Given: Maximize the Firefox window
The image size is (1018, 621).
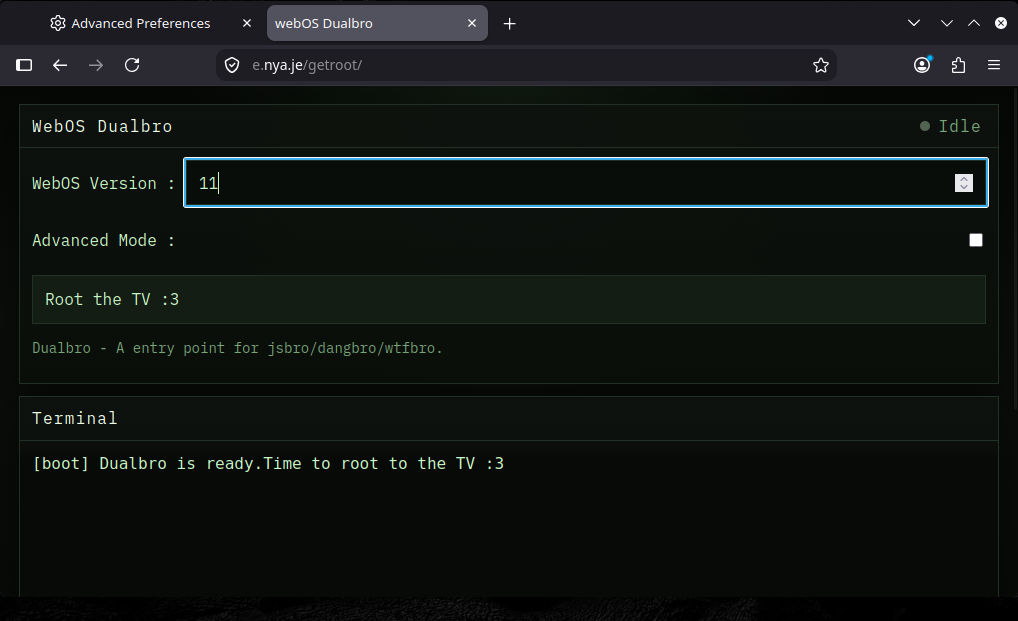Looking at the screenshot, I should [974, 23].
